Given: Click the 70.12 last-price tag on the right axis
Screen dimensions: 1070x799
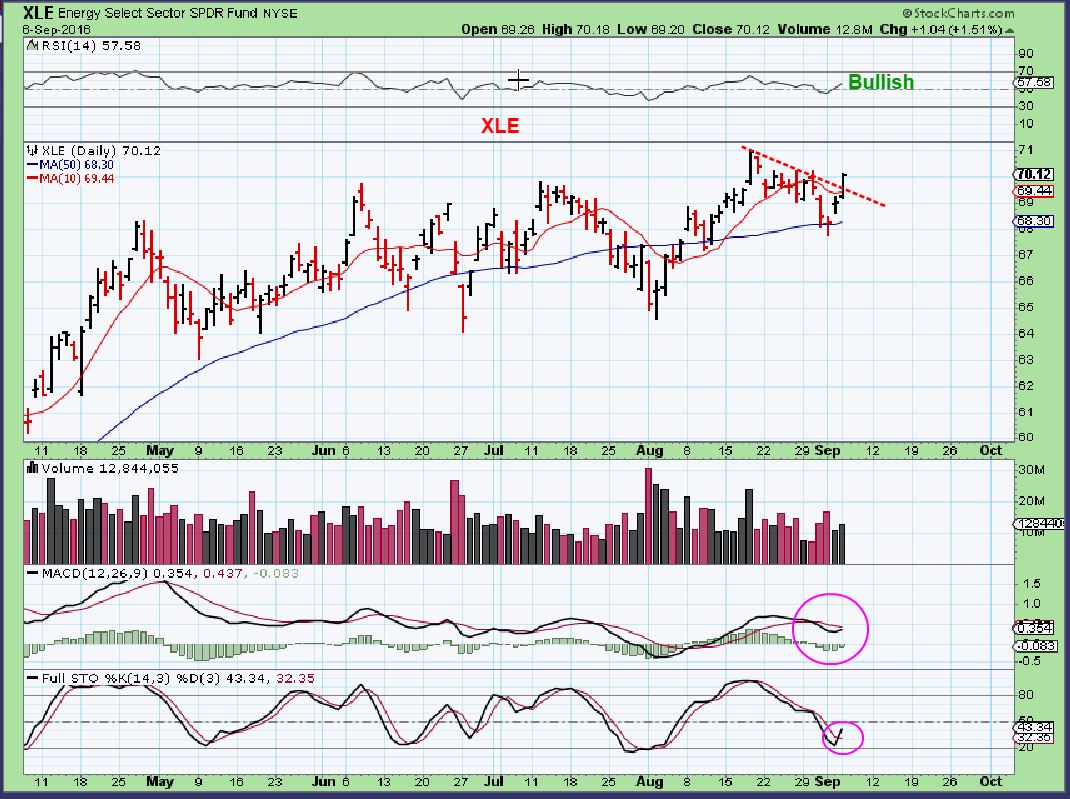Looking at the screenshot, I should 1035,174.
